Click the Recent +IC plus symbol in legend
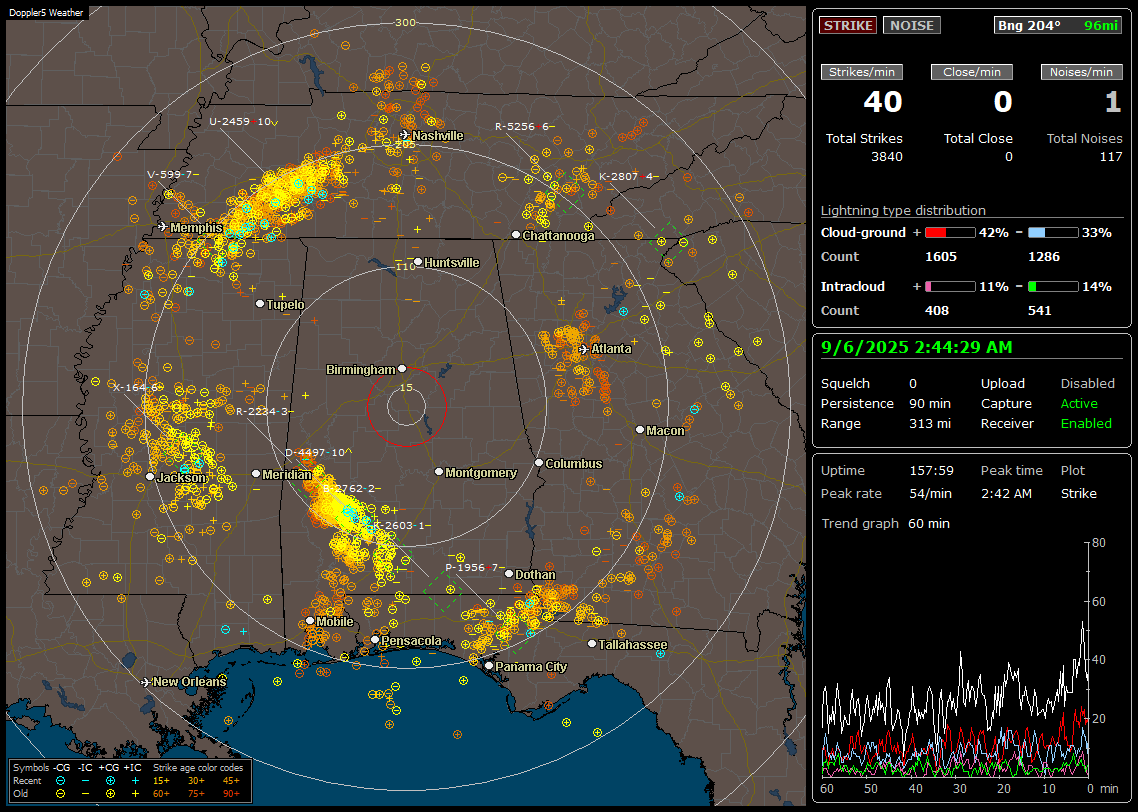Screen dimensions: 1138x812 point(135,781)
